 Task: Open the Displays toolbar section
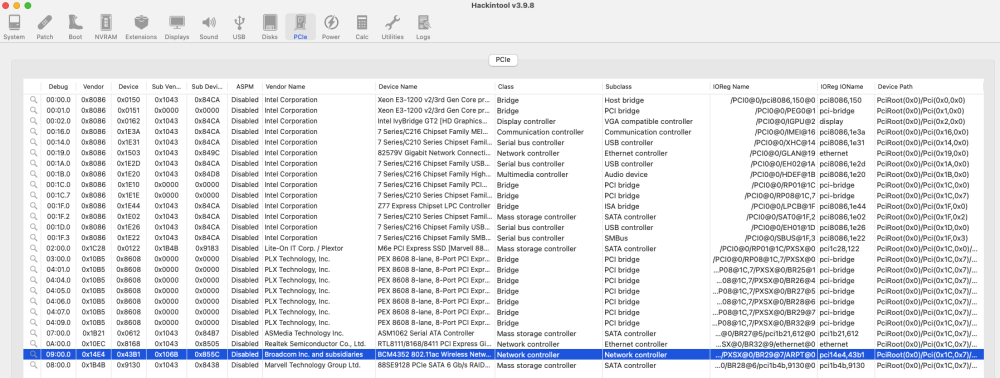pos(177,27)
